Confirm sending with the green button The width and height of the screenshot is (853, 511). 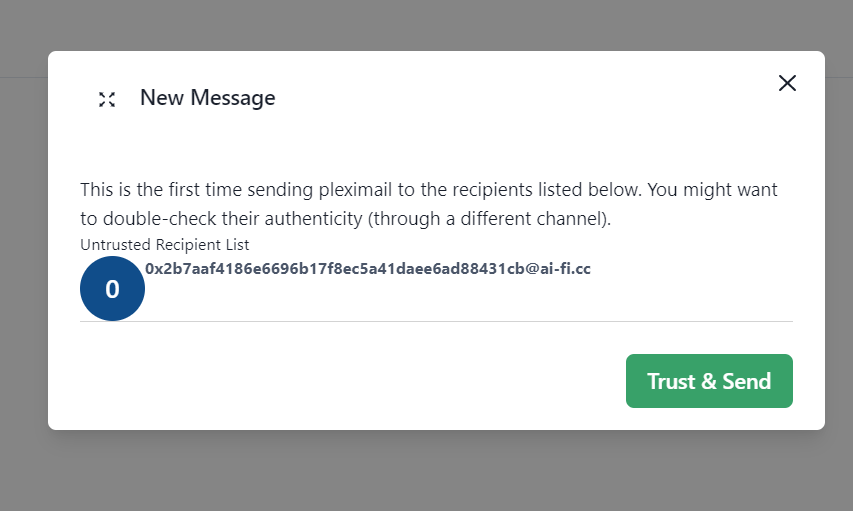click(709, 381)
